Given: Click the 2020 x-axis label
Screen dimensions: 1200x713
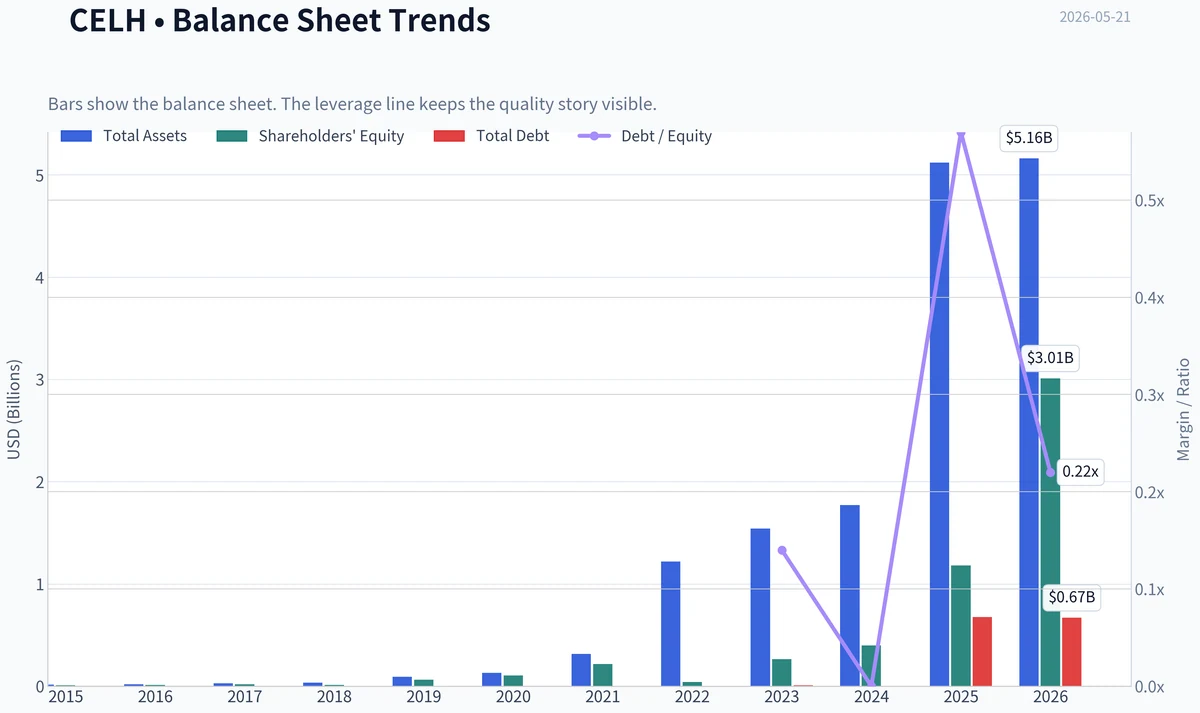Looking at the screenshot, I should 513,696.
